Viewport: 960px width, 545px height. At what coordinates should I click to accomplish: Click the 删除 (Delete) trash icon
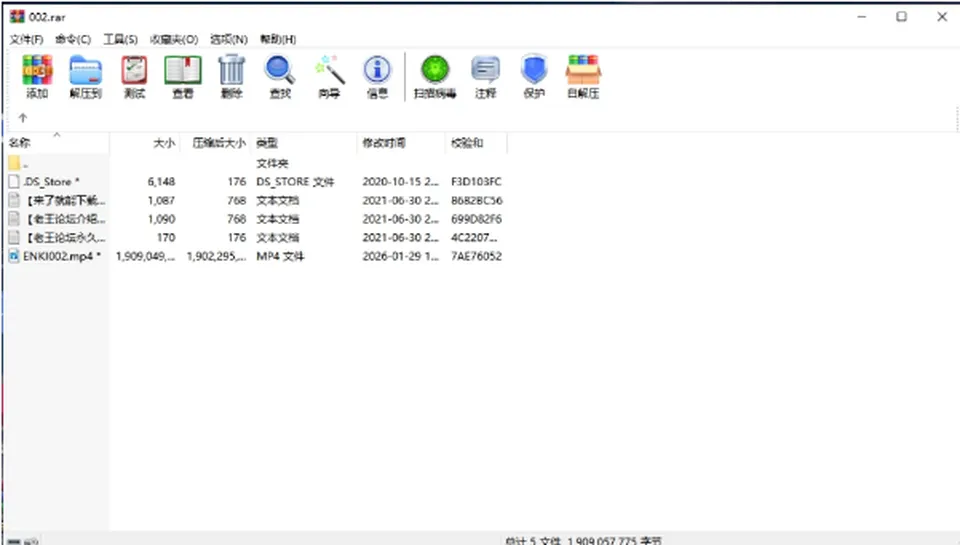click(x=231, y=70)
